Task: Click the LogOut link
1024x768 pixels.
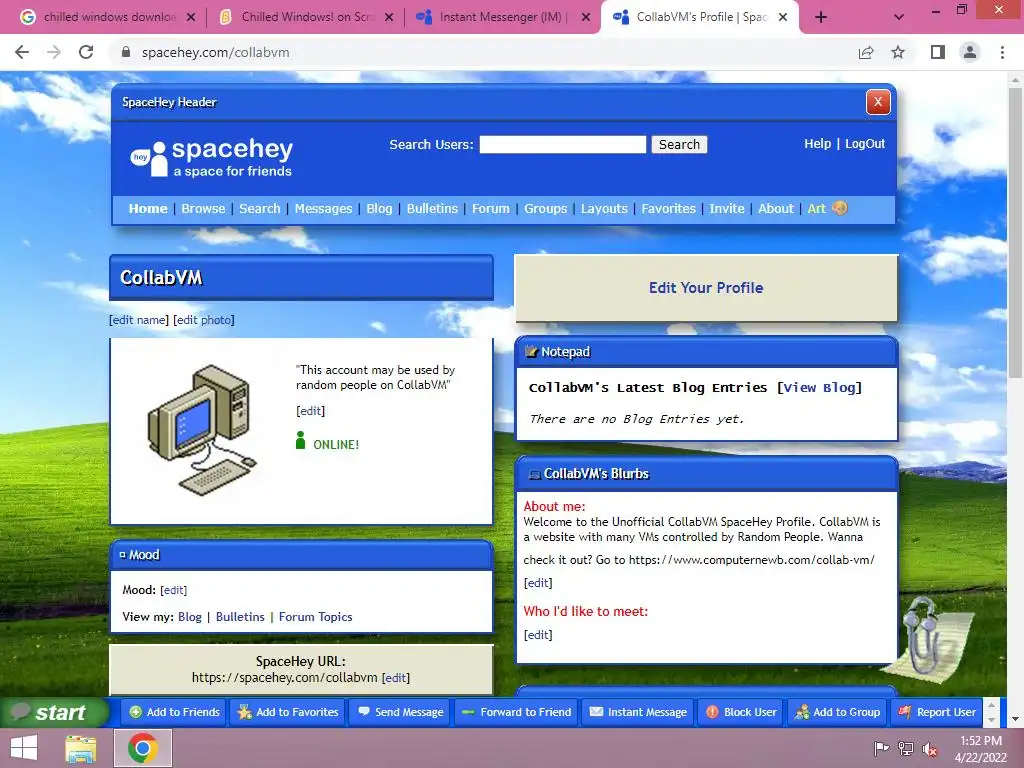Action: pyautogui.click(x=865, y=144)
